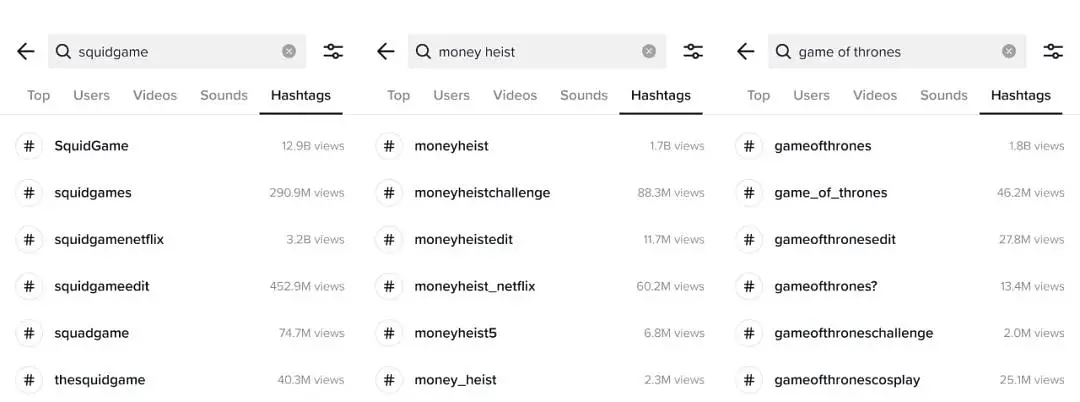Switch to Videos tab in money heist results
Screen dimensions: 1080x402
point(515,96)
